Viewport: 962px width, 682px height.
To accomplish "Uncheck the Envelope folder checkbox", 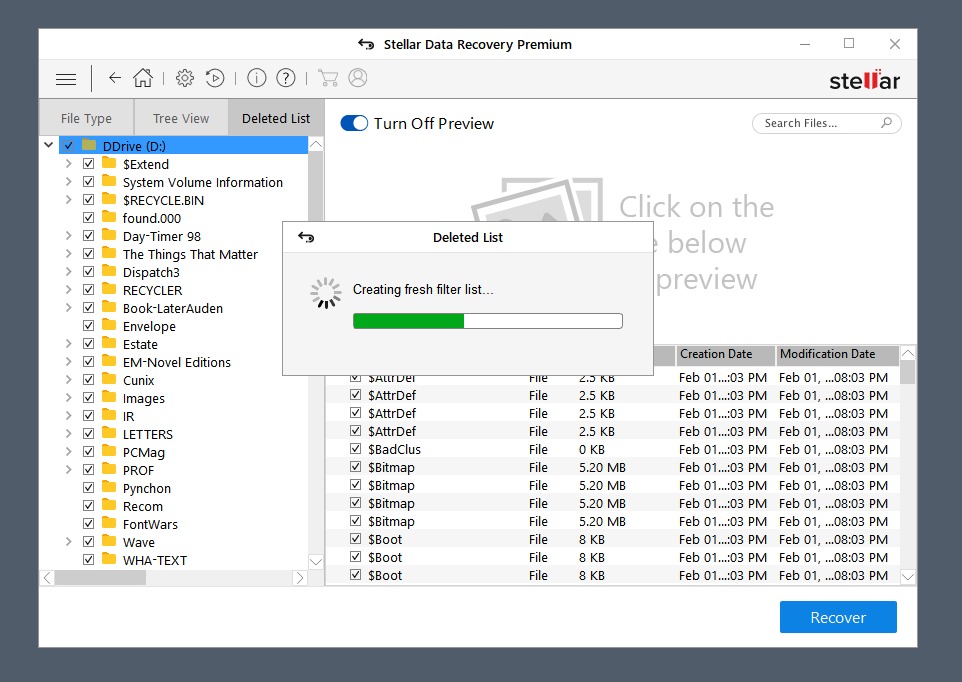I will tap(88, 326).
